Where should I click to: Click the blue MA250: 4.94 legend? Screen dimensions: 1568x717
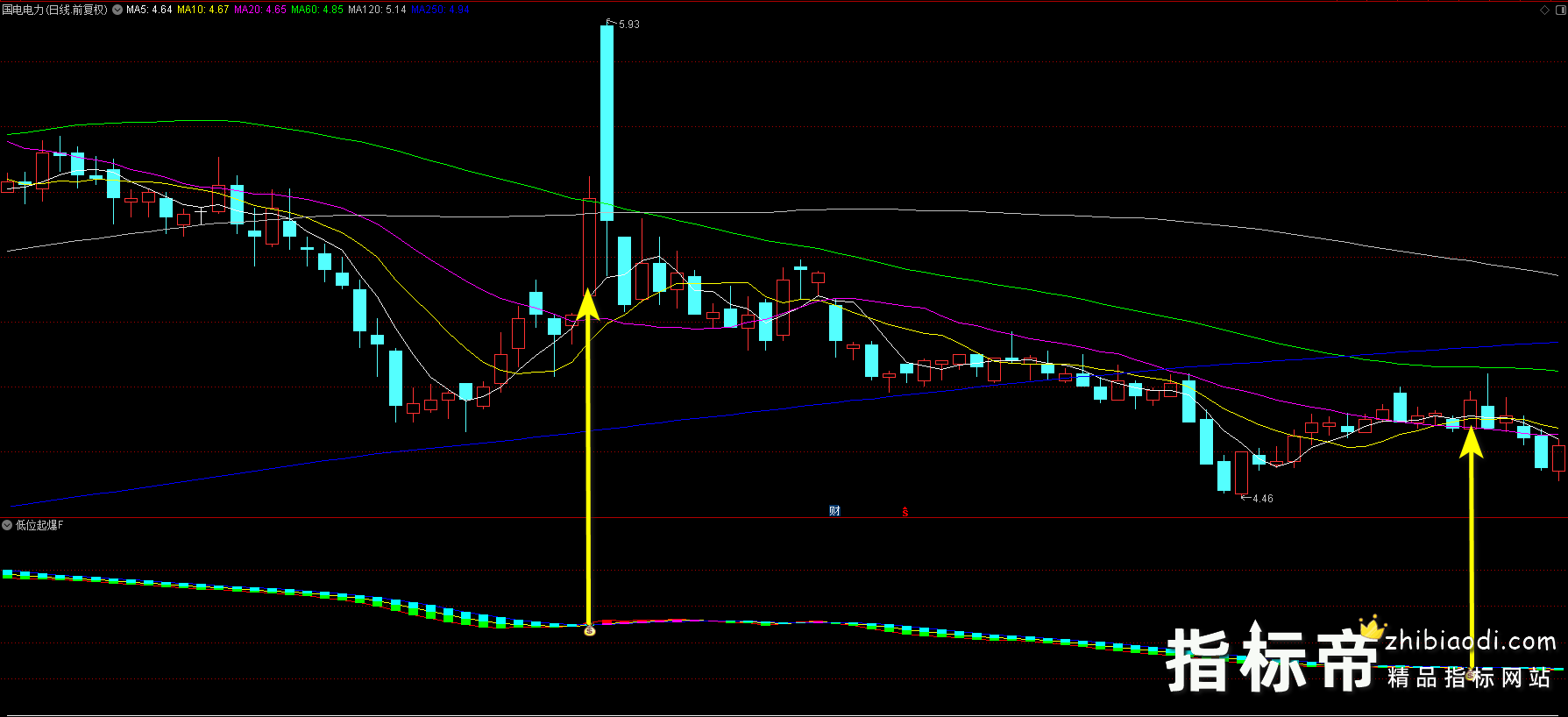tap(440, 10)
